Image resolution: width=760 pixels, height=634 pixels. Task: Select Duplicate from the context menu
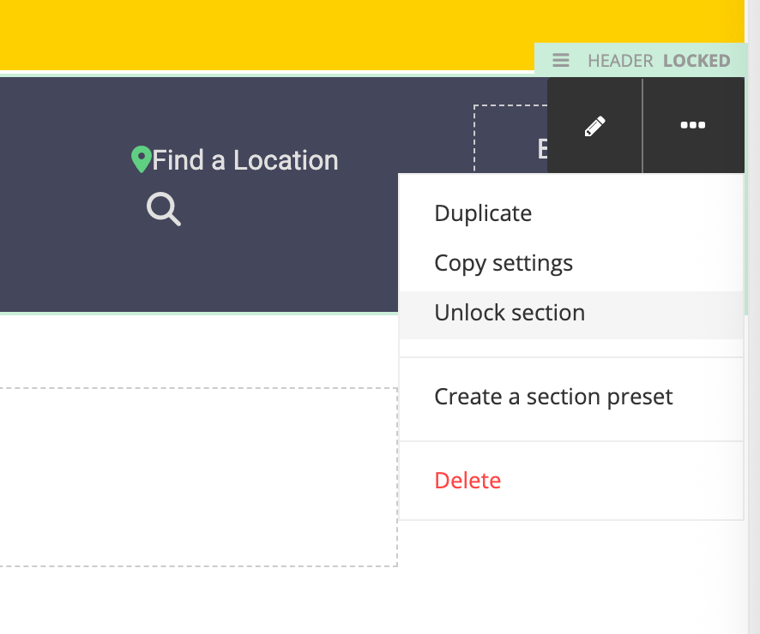(483, 214)
